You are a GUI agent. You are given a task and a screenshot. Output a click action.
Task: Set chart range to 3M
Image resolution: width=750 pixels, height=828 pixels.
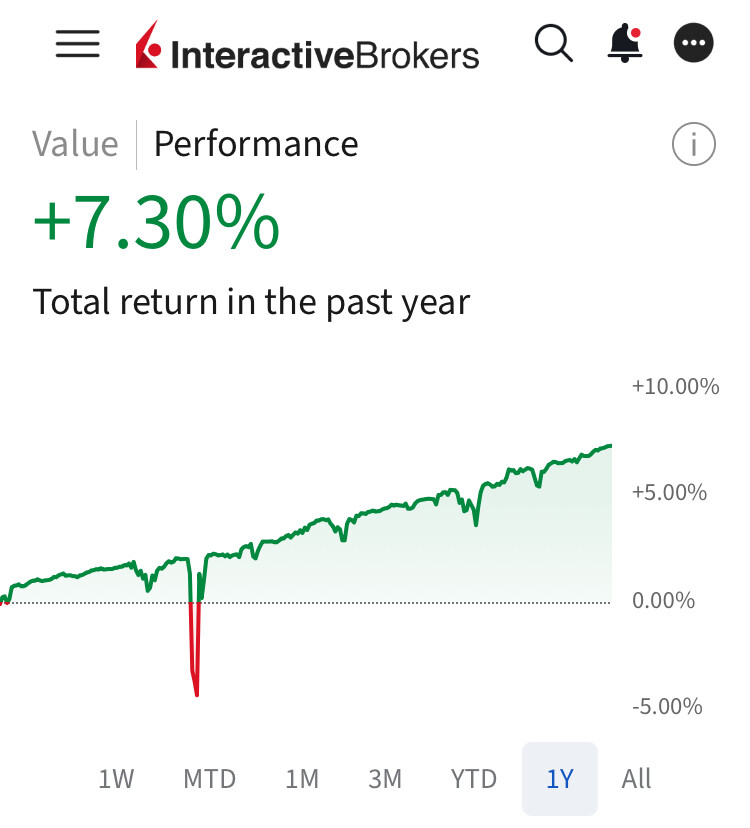384,779
